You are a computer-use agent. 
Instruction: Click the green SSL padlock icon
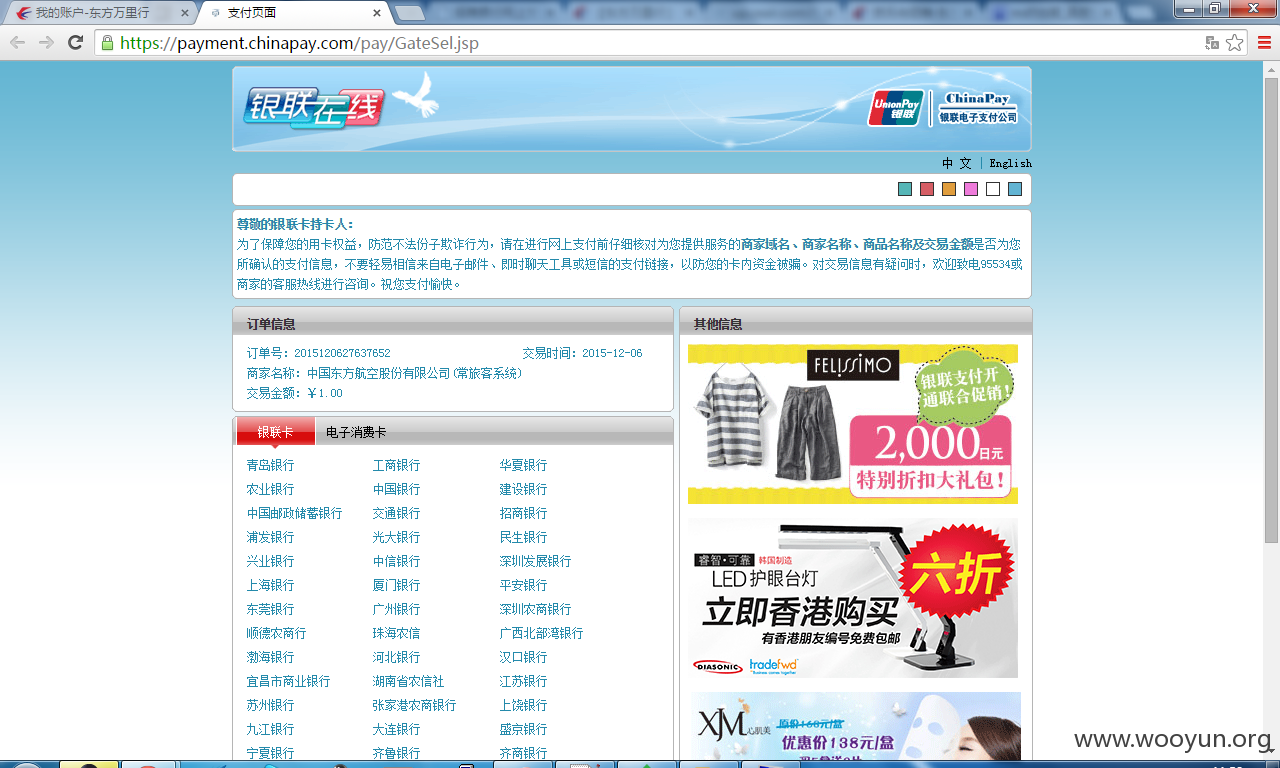(107, 43)
